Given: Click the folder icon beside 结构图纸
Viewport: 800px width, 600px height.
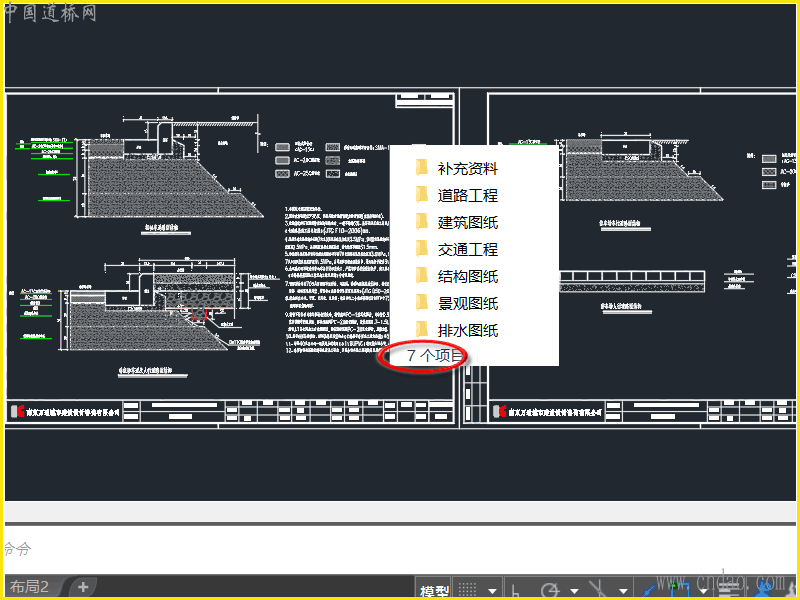Looking at the screenshot, I should 421,275.
